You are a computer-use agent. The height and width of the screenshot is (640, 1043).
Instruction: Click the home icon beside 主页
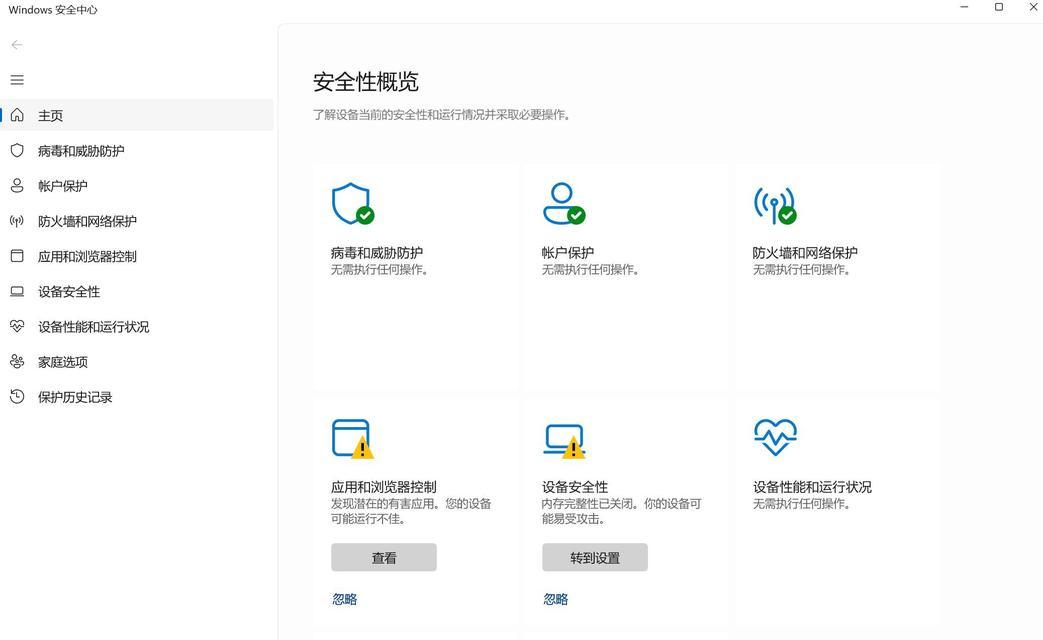(17, 115)
